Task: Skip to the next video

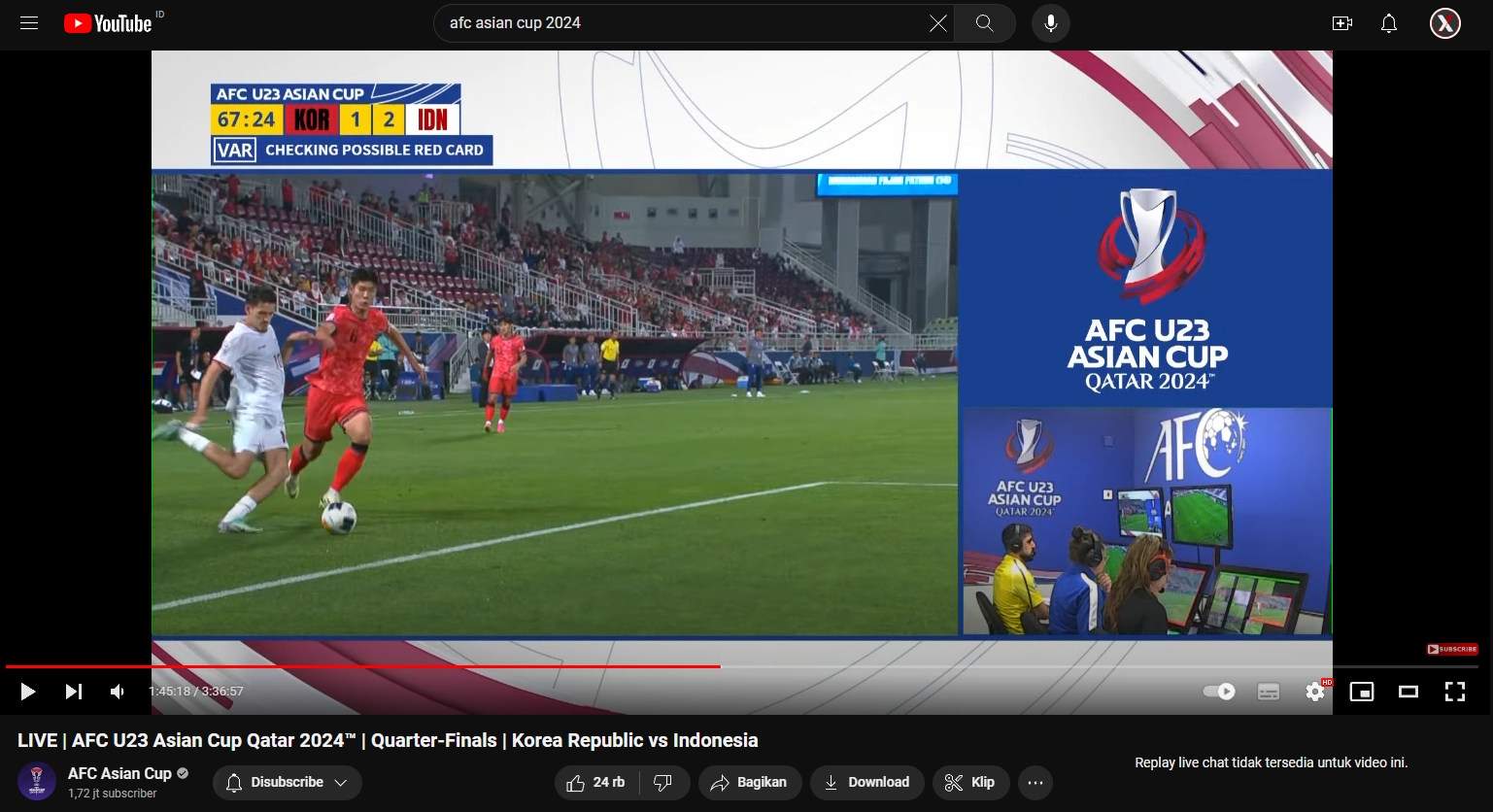Action: 73,692
